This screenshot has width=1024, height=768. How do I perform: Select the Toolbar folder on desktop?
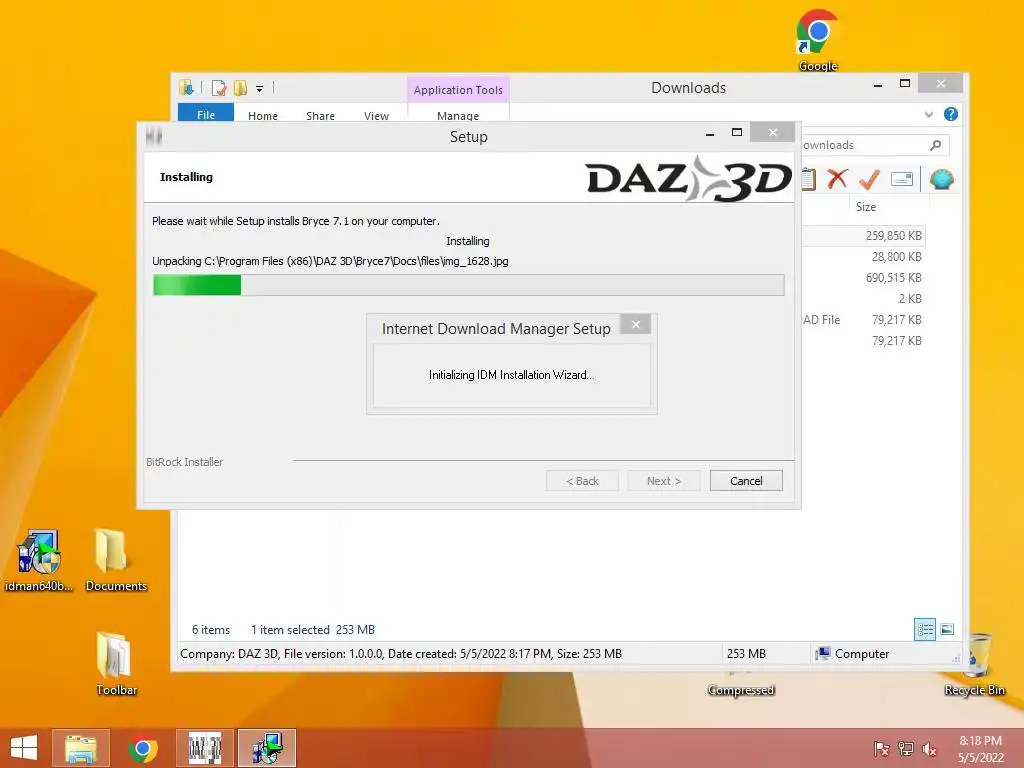point(116,664)
